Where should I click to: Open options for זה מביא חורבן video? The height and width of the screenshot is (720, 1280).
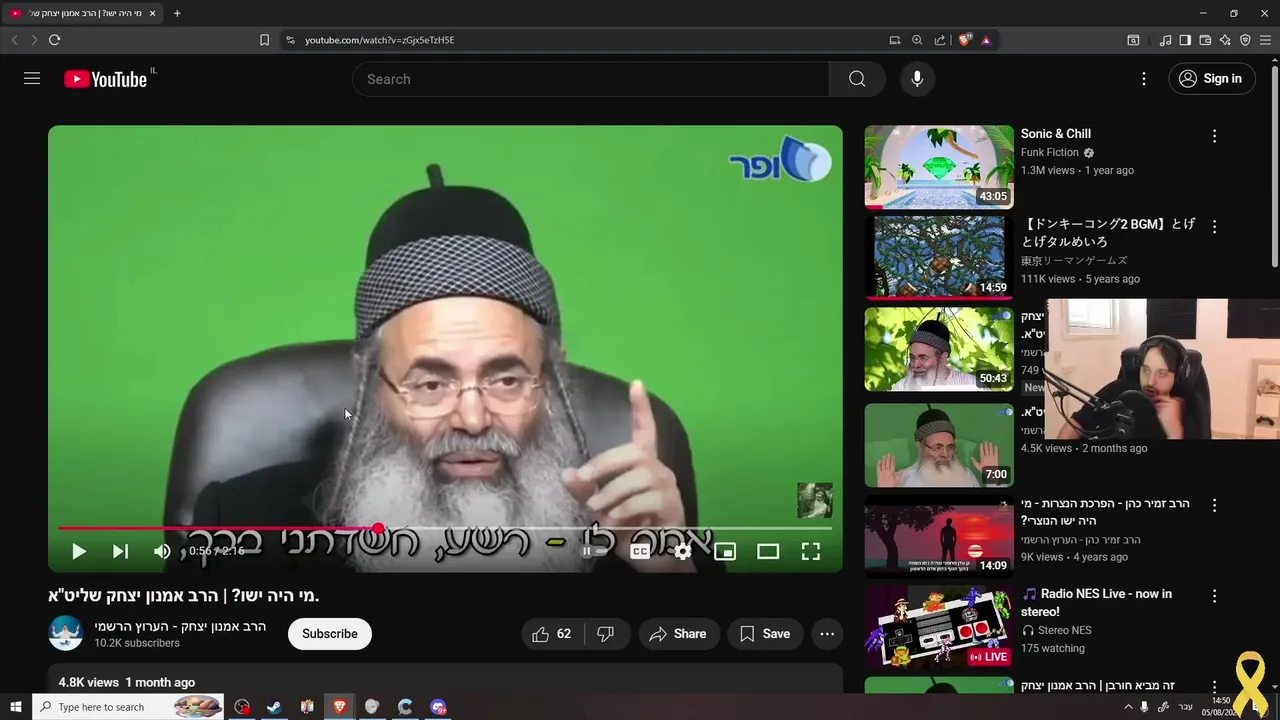pyautogui.click(x=1215, y=686)
